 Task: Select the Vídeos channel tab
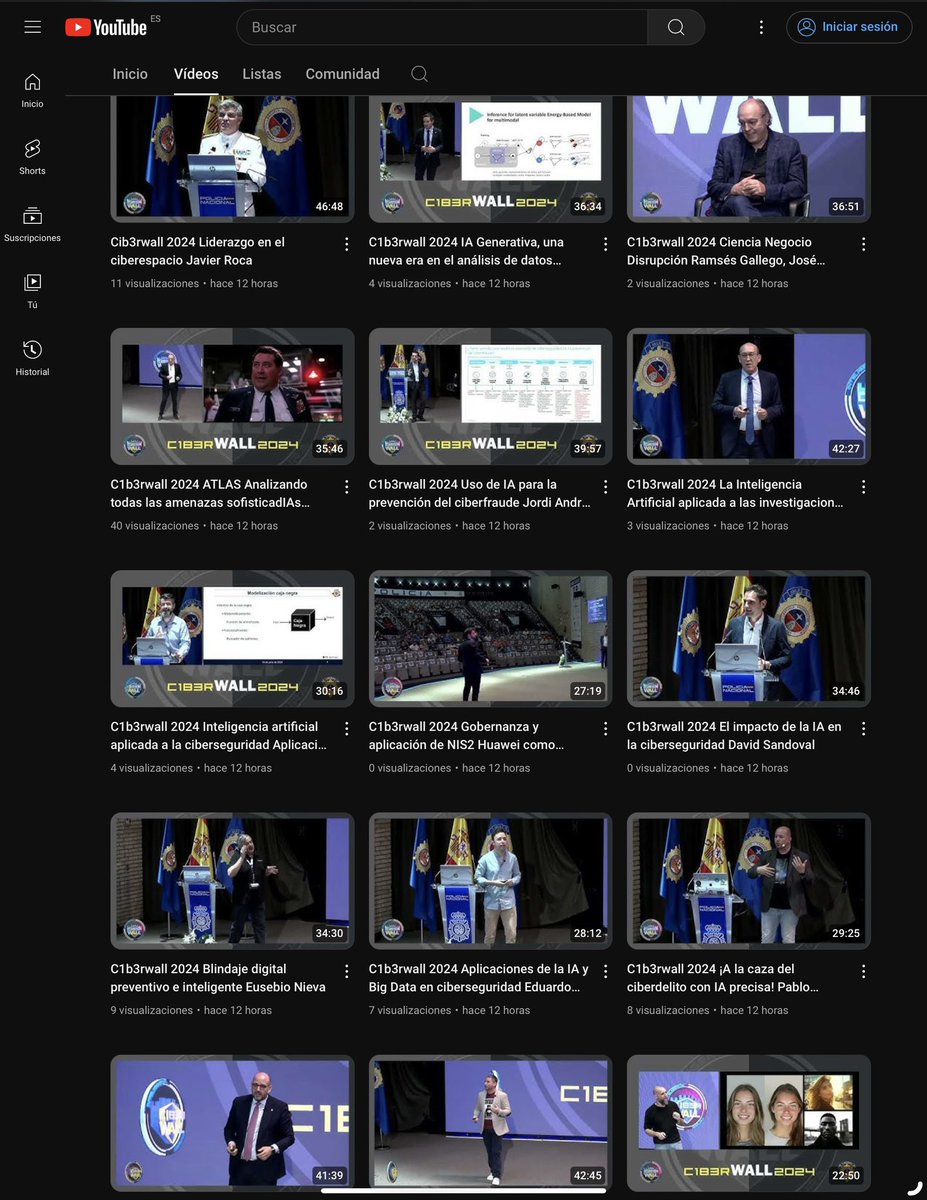click(x=196, y=74)
